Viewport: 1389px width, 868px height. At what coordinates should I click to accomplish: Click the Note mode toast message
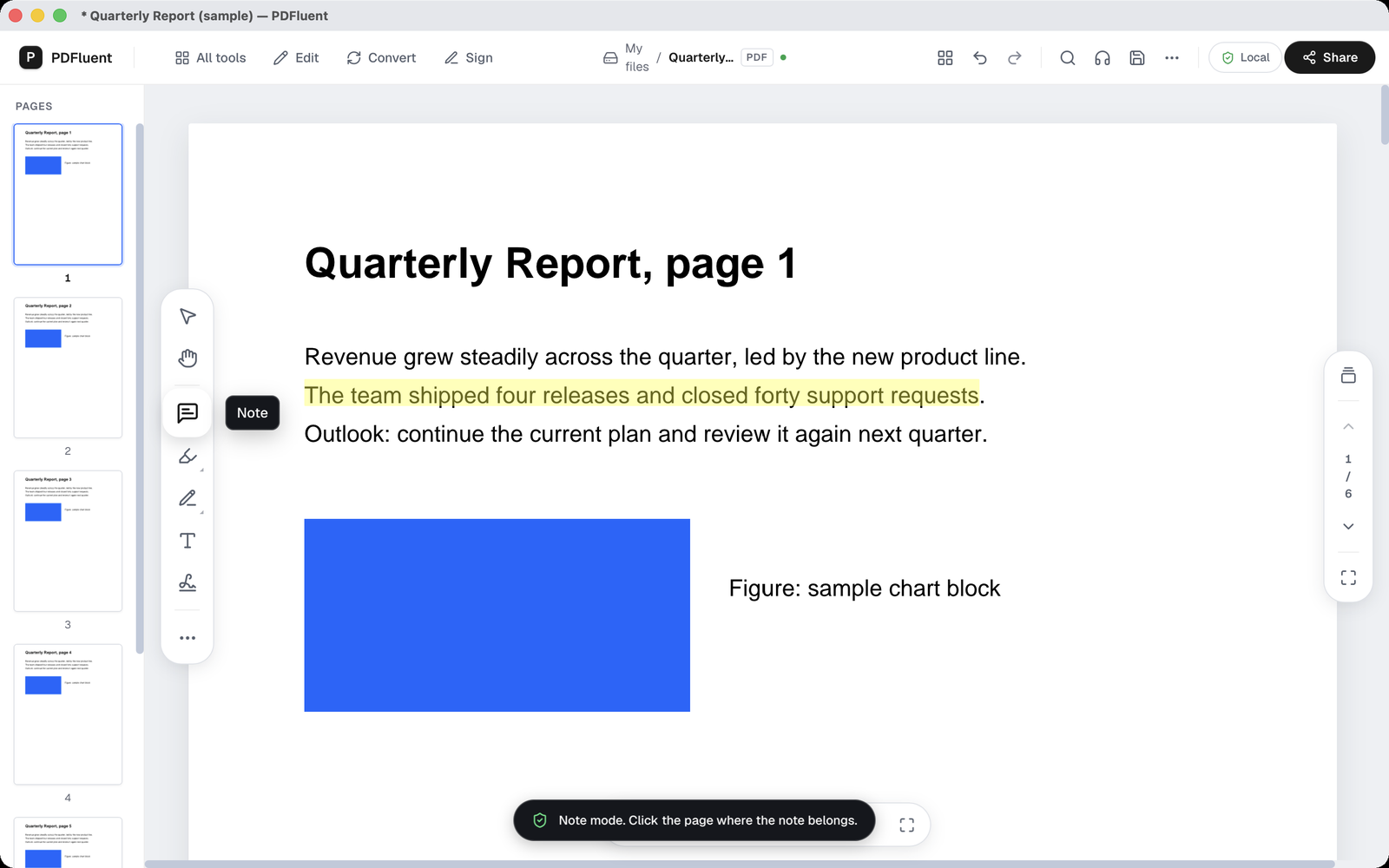pos(694,820)
